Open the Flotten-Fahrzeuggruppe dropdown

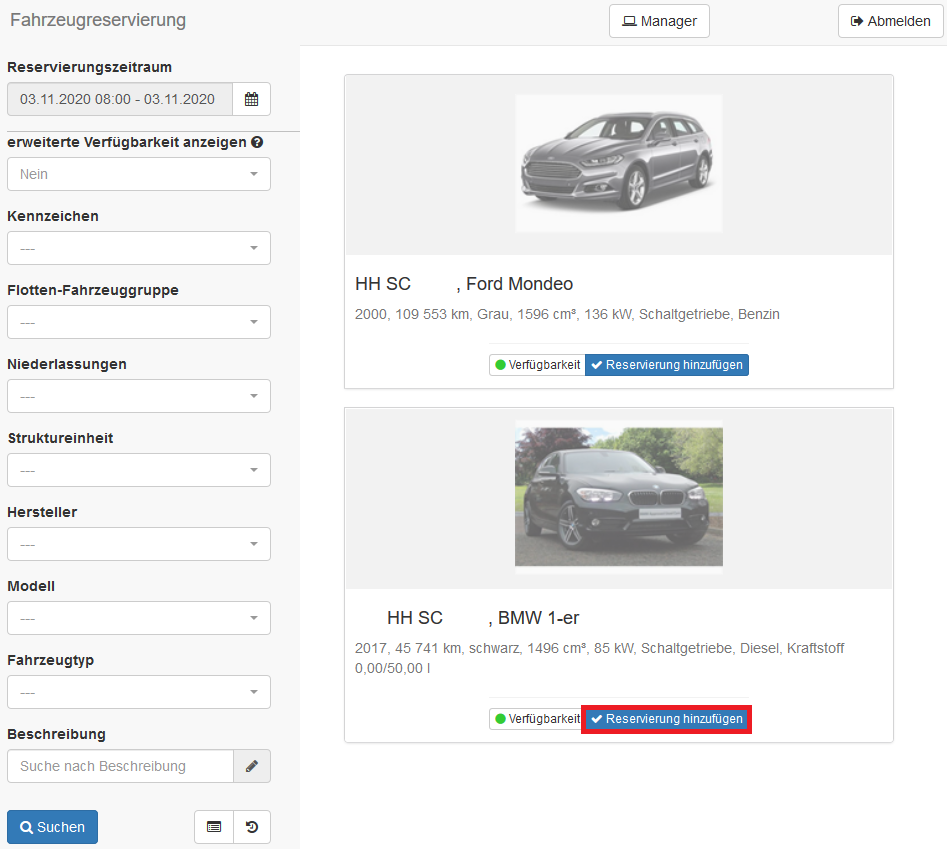click(x=138, y=322)
